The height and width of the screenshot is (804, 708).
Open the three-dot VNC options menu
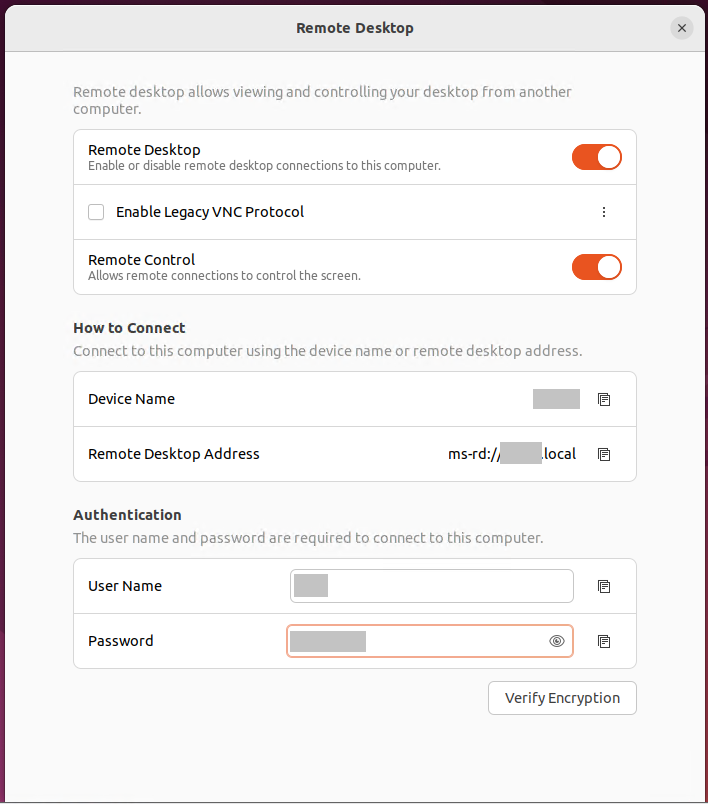604,212
